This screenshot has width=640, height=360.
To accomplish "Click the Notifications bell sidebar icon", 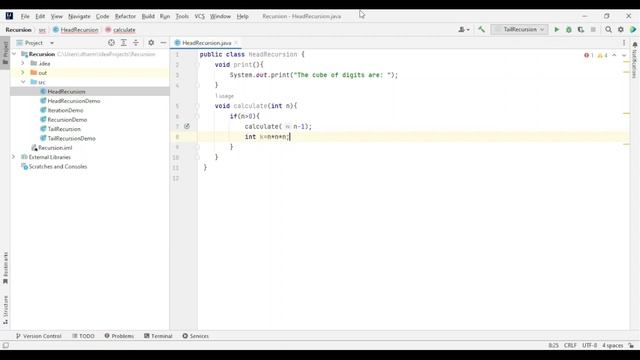I will pyautogui.click(x=635, y=44).
